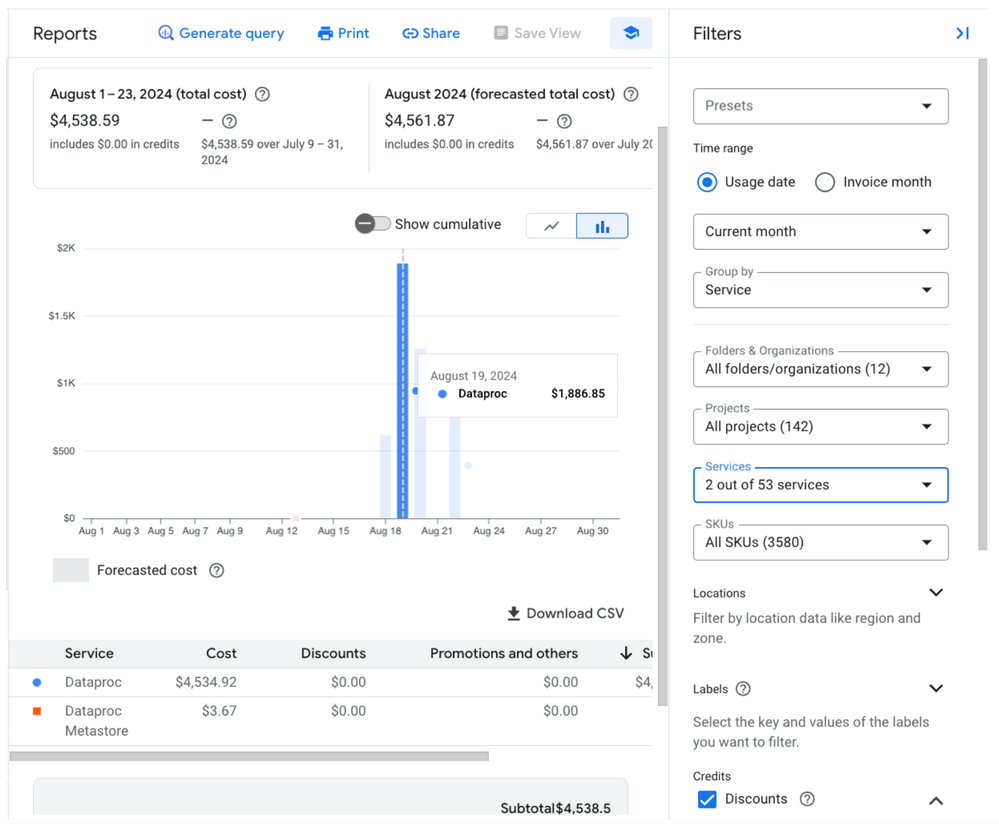Click the Aug 18 axis label
Screen dimensions: 999x824
click(x=385, y=531)
